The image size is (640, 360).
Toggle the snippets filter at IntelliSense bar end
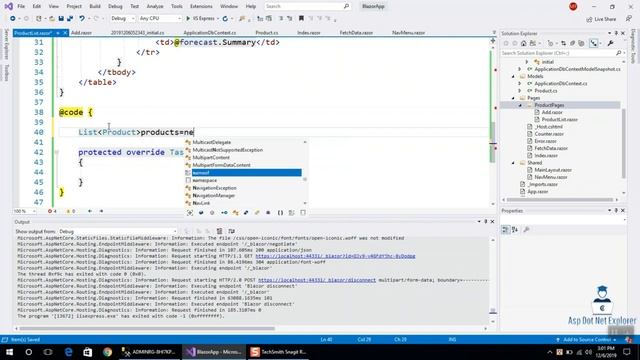point(303,213)
